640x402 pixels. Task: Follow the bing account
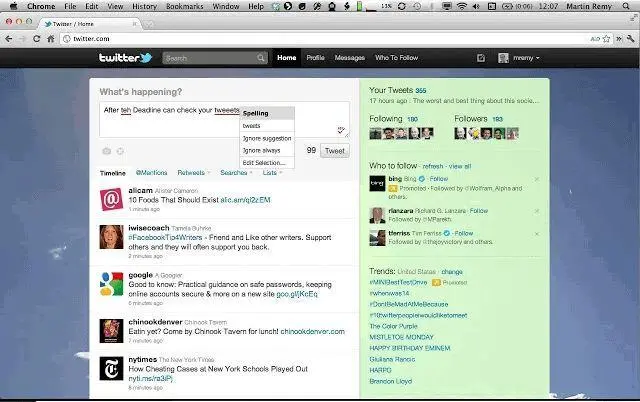coord(439,179)
